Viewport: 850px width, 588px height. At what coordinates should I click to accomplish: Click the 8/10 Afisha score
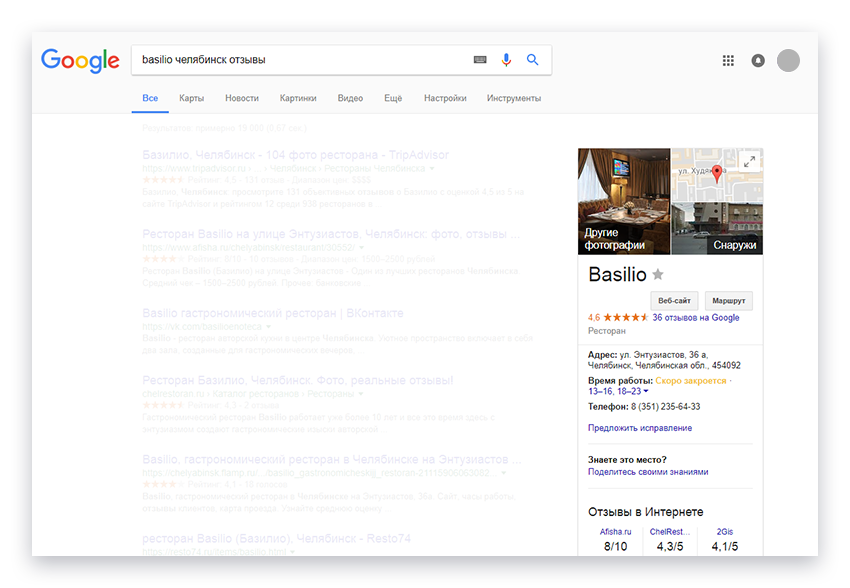(615, 546)
